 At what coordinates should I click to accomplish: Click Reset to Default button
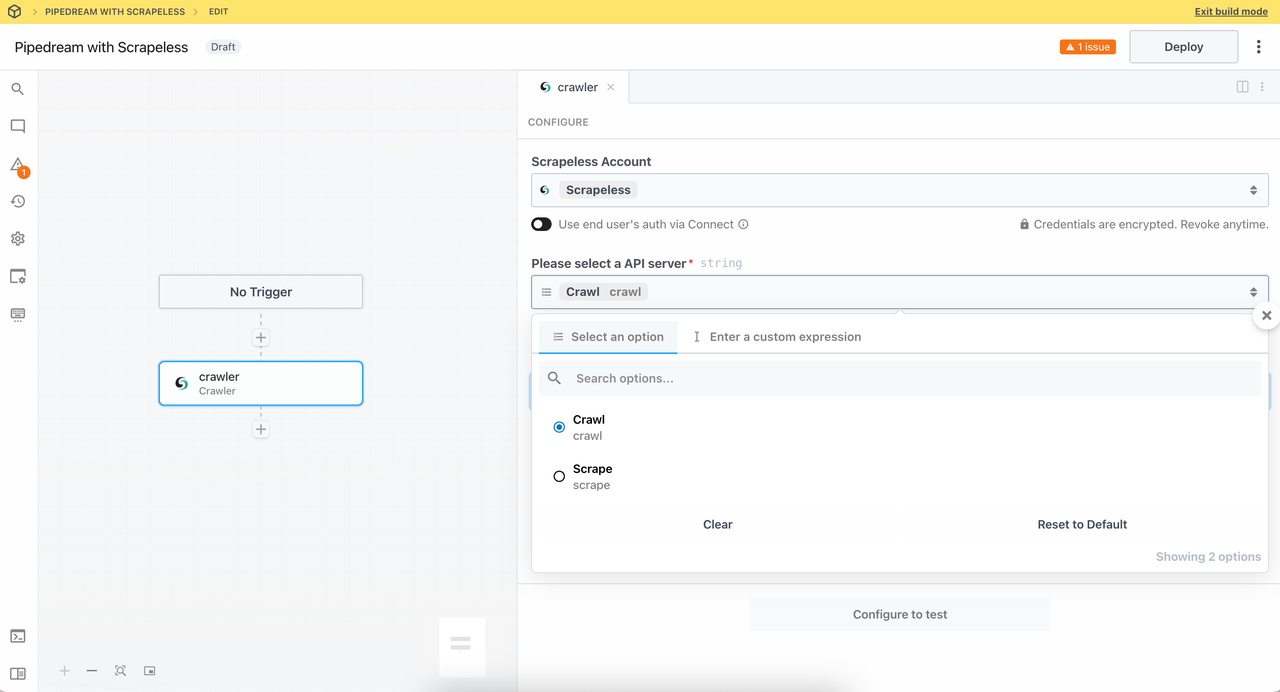[1082, 524]
